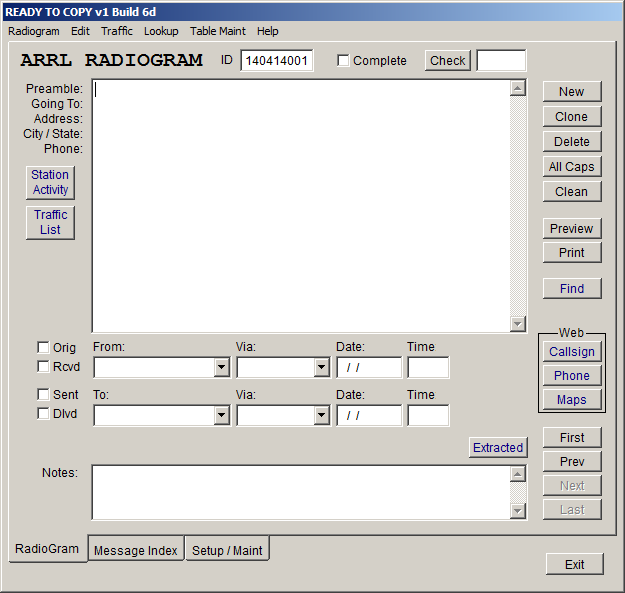Screen dimensions: 625x593
Task: Enable the Orig checkbox
Action: pos(43,347)
